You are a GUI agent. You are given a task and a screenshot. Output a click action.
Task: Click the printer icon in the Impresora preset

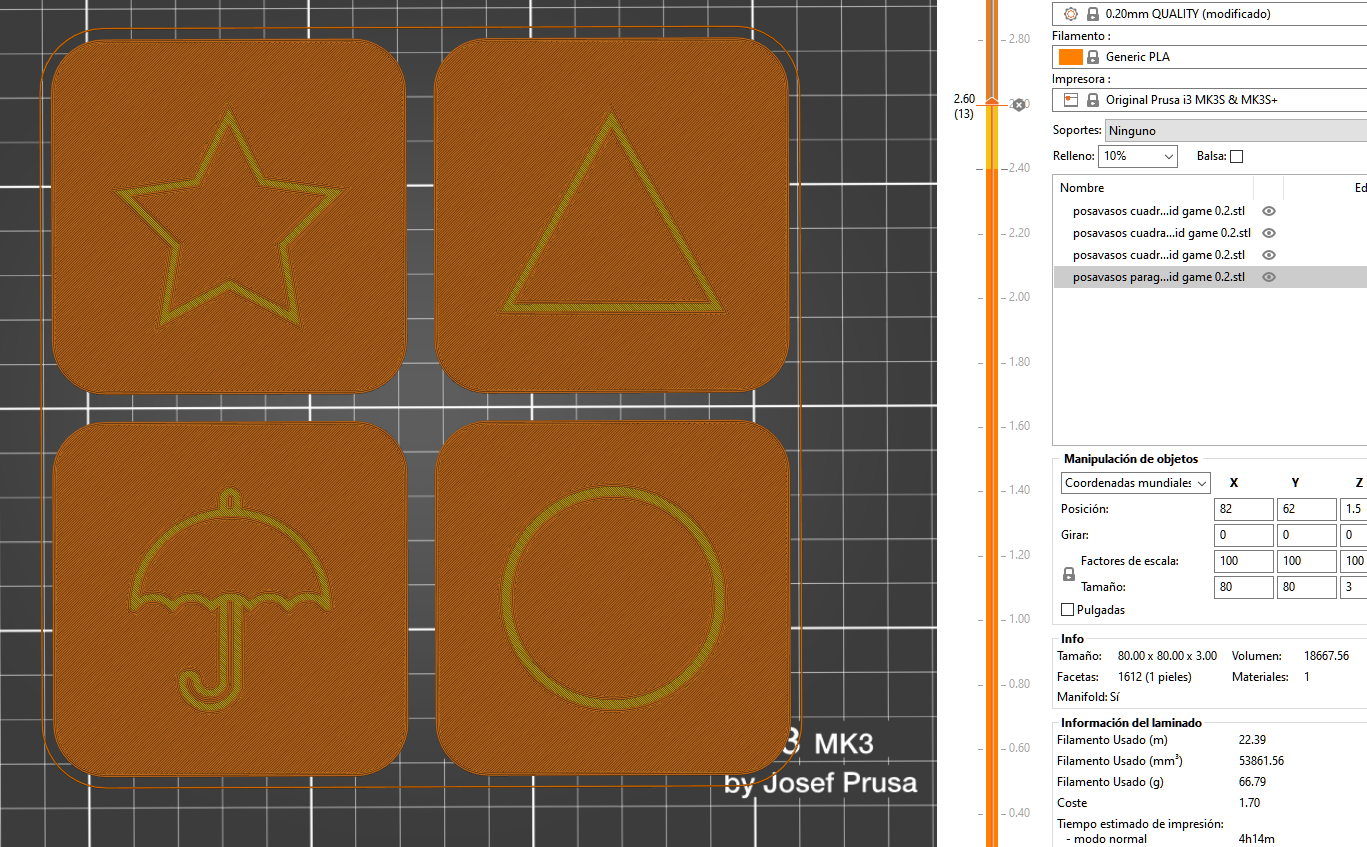tap(1070, 100)
